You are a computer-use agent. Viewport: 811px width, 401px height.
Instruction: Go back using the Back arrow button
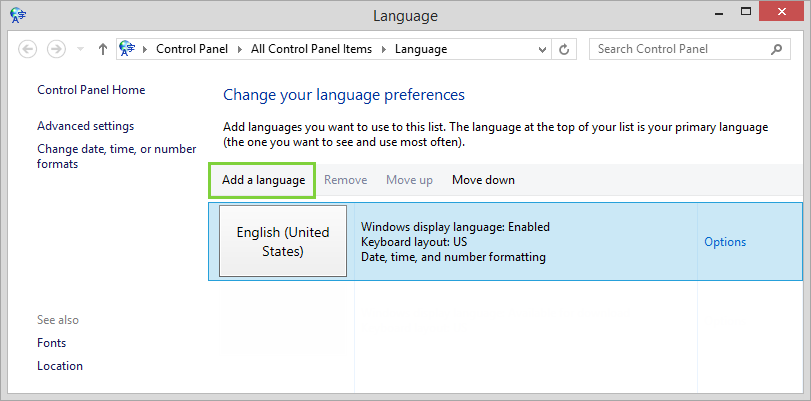[28, 49]
